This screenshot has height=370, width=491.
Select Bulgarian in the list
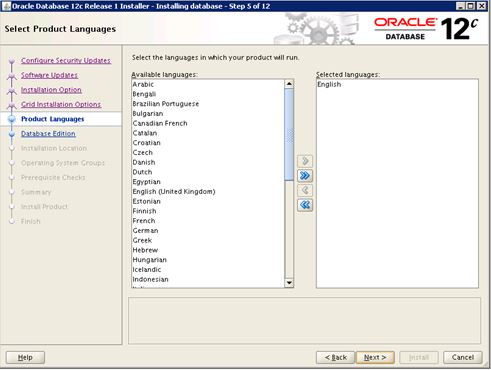point(208,114)
